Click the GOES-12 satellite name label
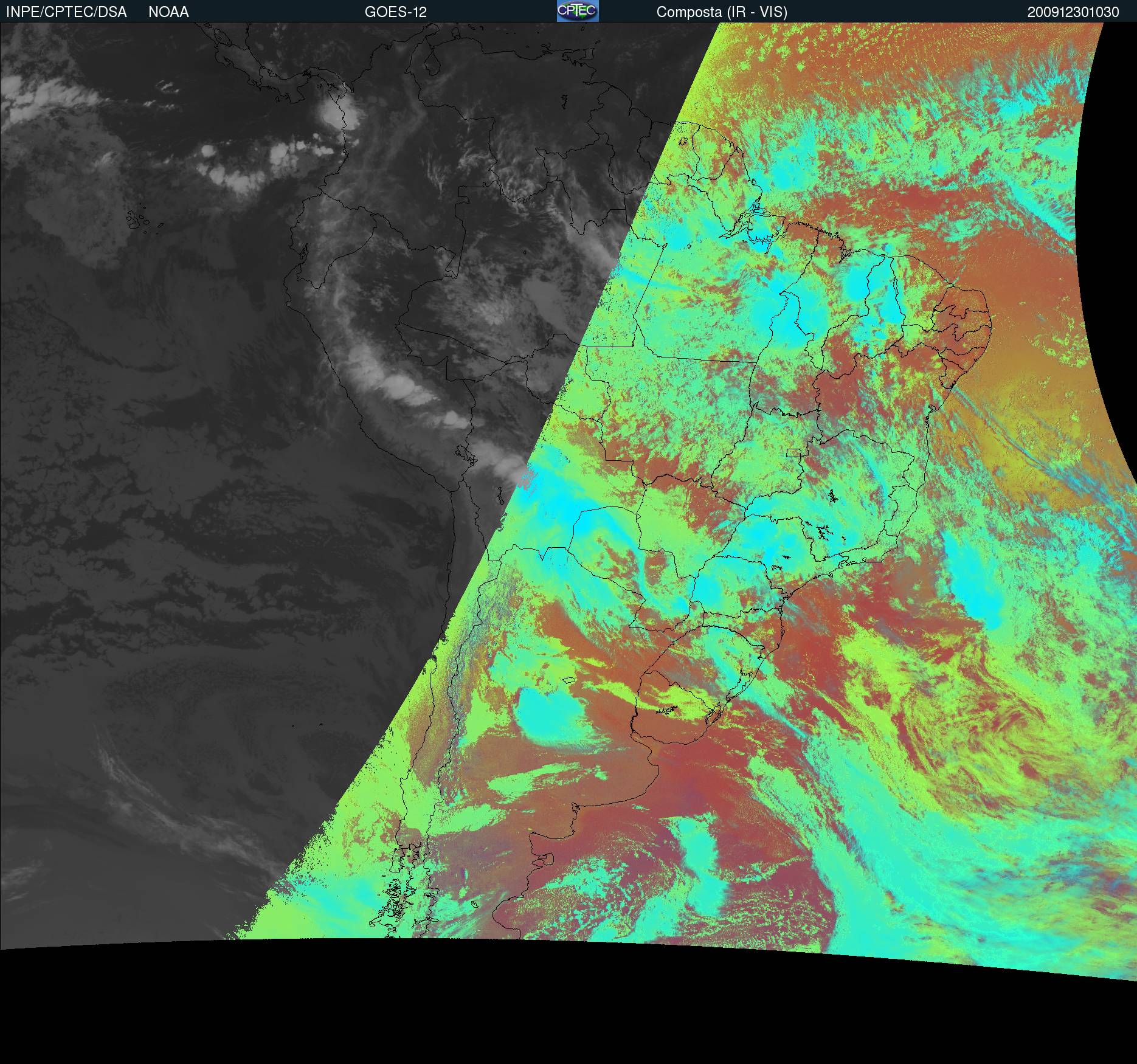Viewport: 1137px width, 1064px height. click(x=395, y=12)
